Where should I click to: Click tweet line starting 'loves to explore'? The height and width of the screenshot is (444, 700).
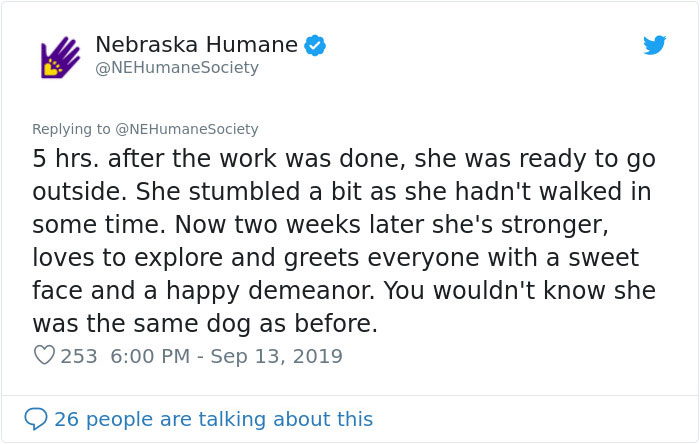(x=335, y=257)
